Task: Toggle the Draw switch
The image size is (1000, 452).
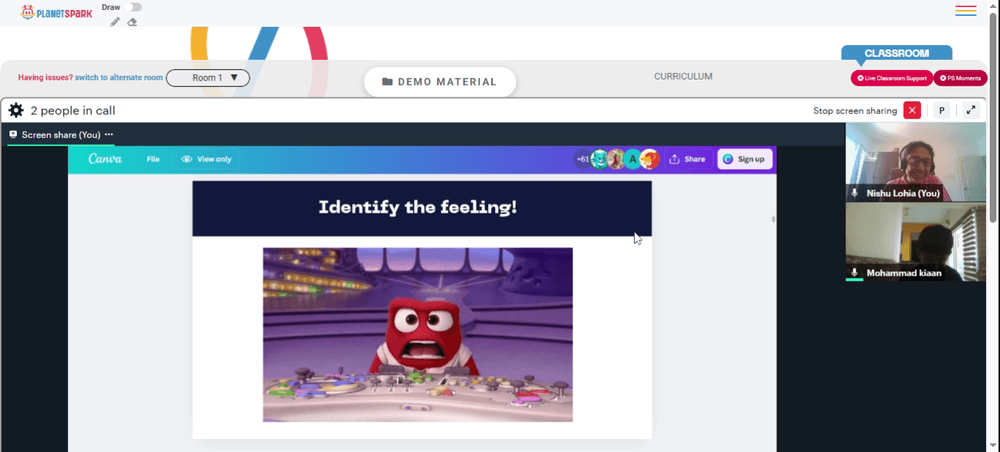Action: point(133,7)
